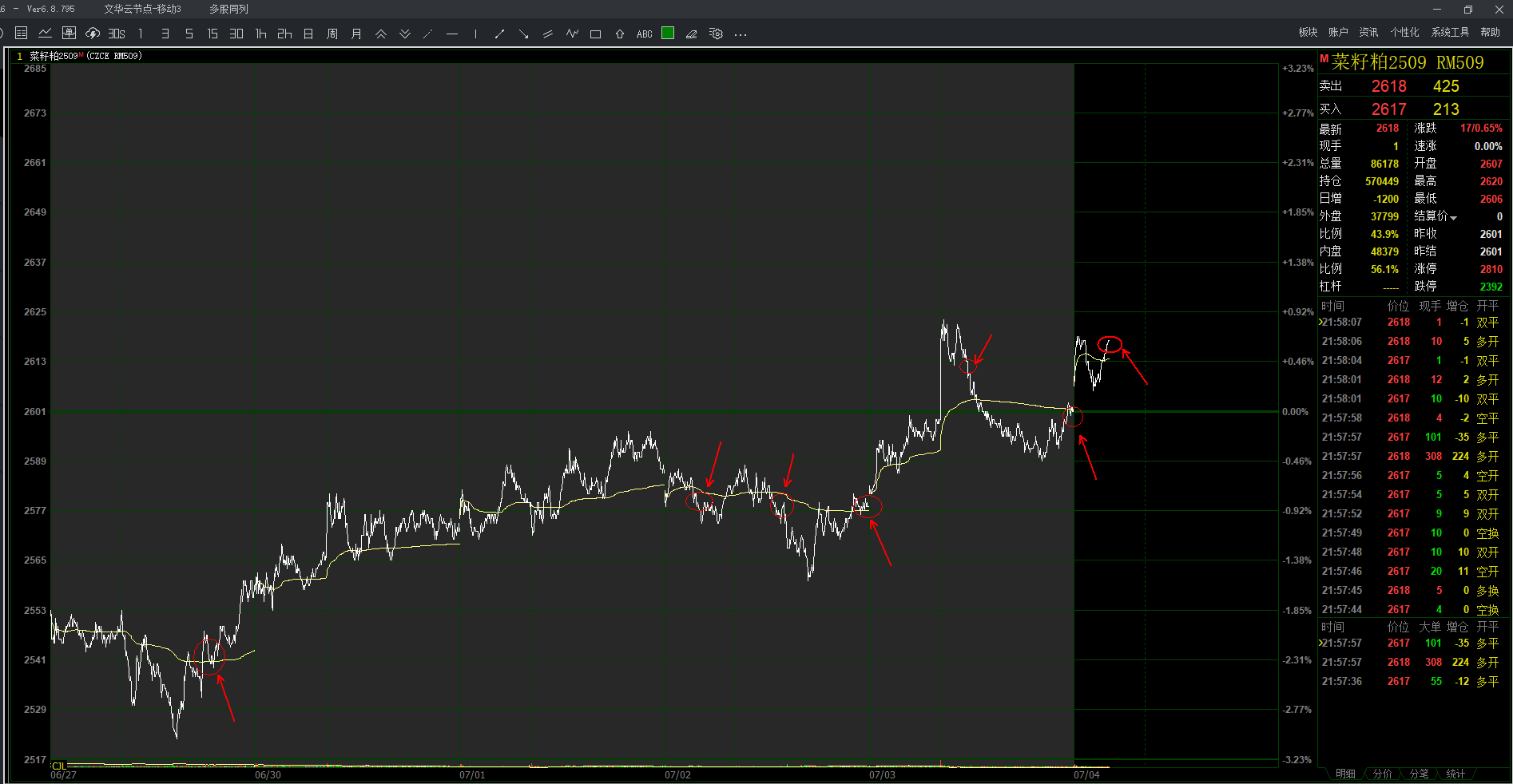
Task: Select the 2h chart period
Action: coord(284,34)
